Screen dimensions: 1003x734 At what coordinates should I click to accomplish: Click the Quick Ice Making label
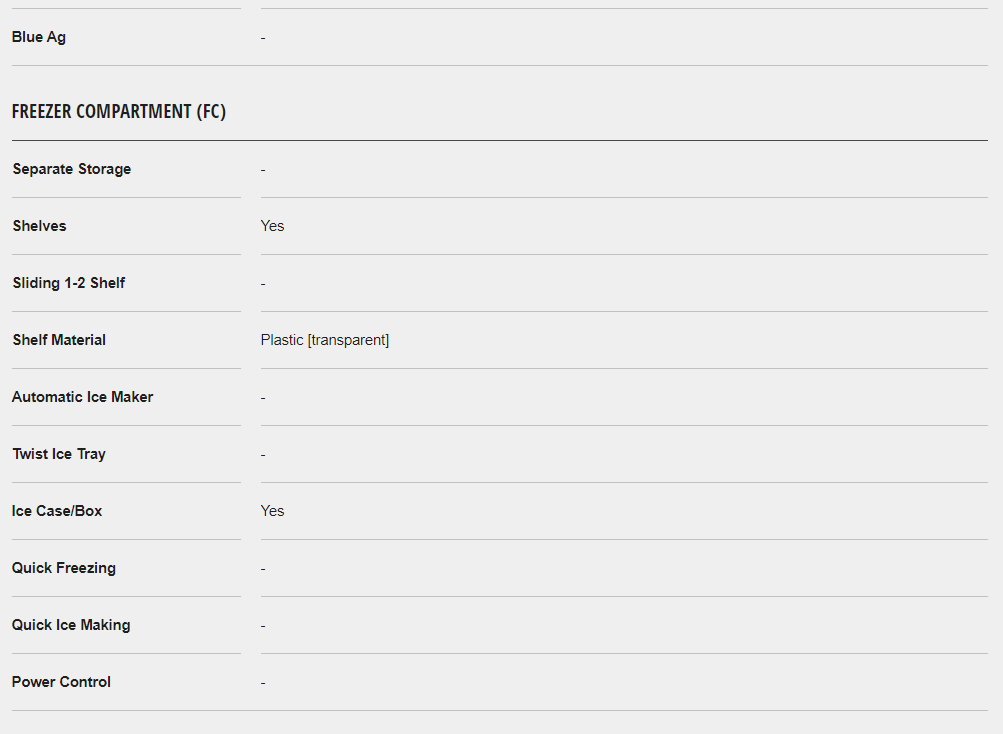click(x=71, y=625)
